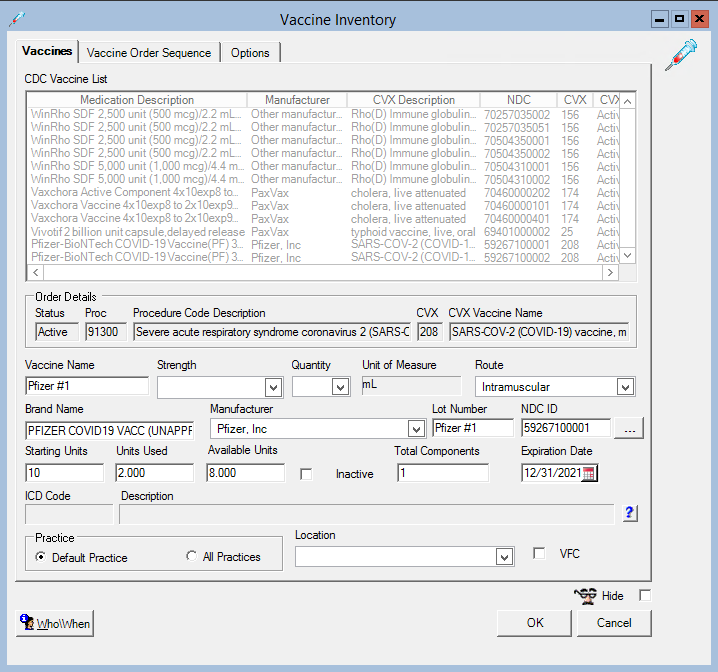Screen dimensions: 718x672
Task: Click the Hide glasses-disguise icon
Action: coord(585,596)
